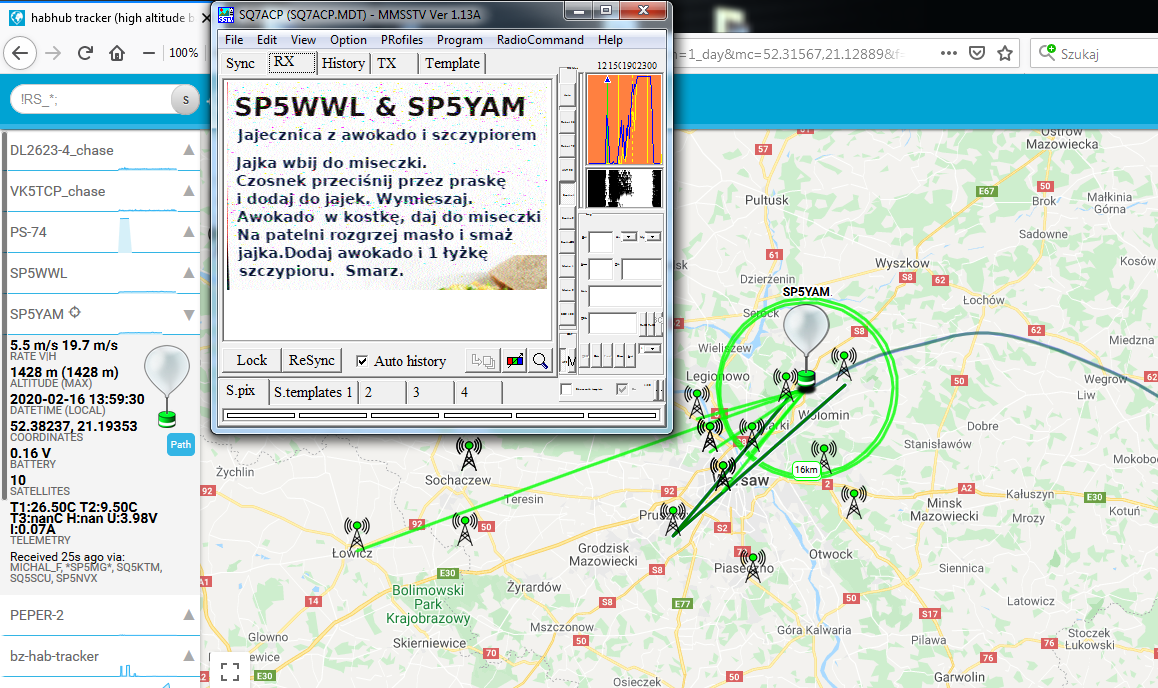Click the RGB color adjust icon

(x=514, y=361)
